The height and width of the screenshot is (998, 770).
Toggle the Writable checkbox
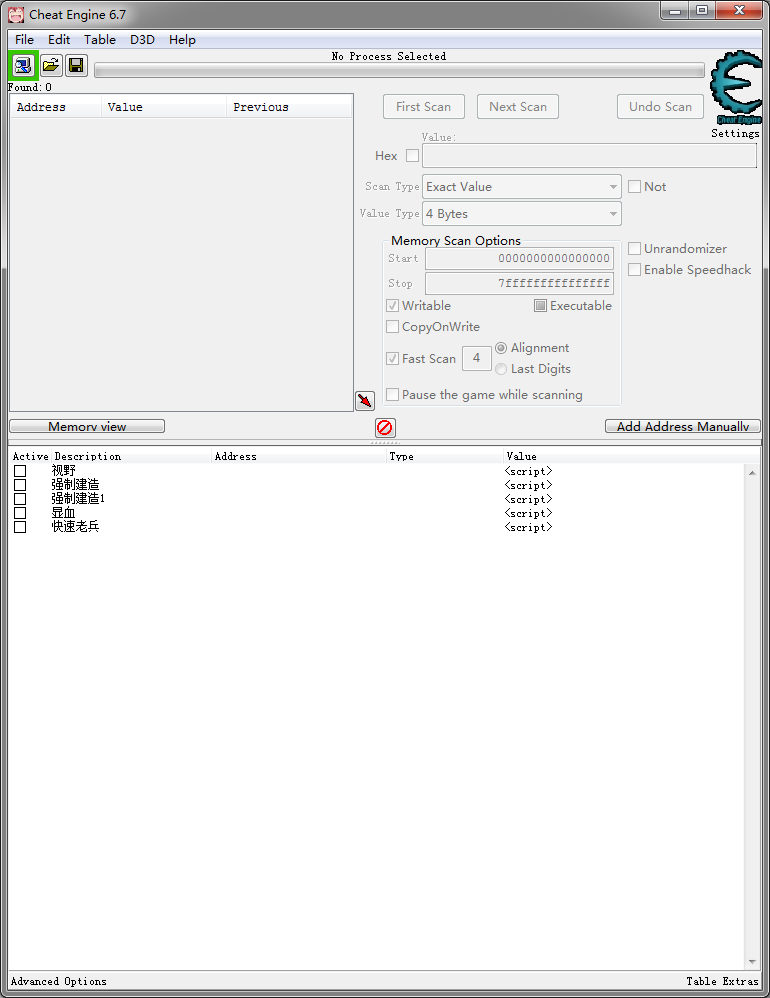393,306
